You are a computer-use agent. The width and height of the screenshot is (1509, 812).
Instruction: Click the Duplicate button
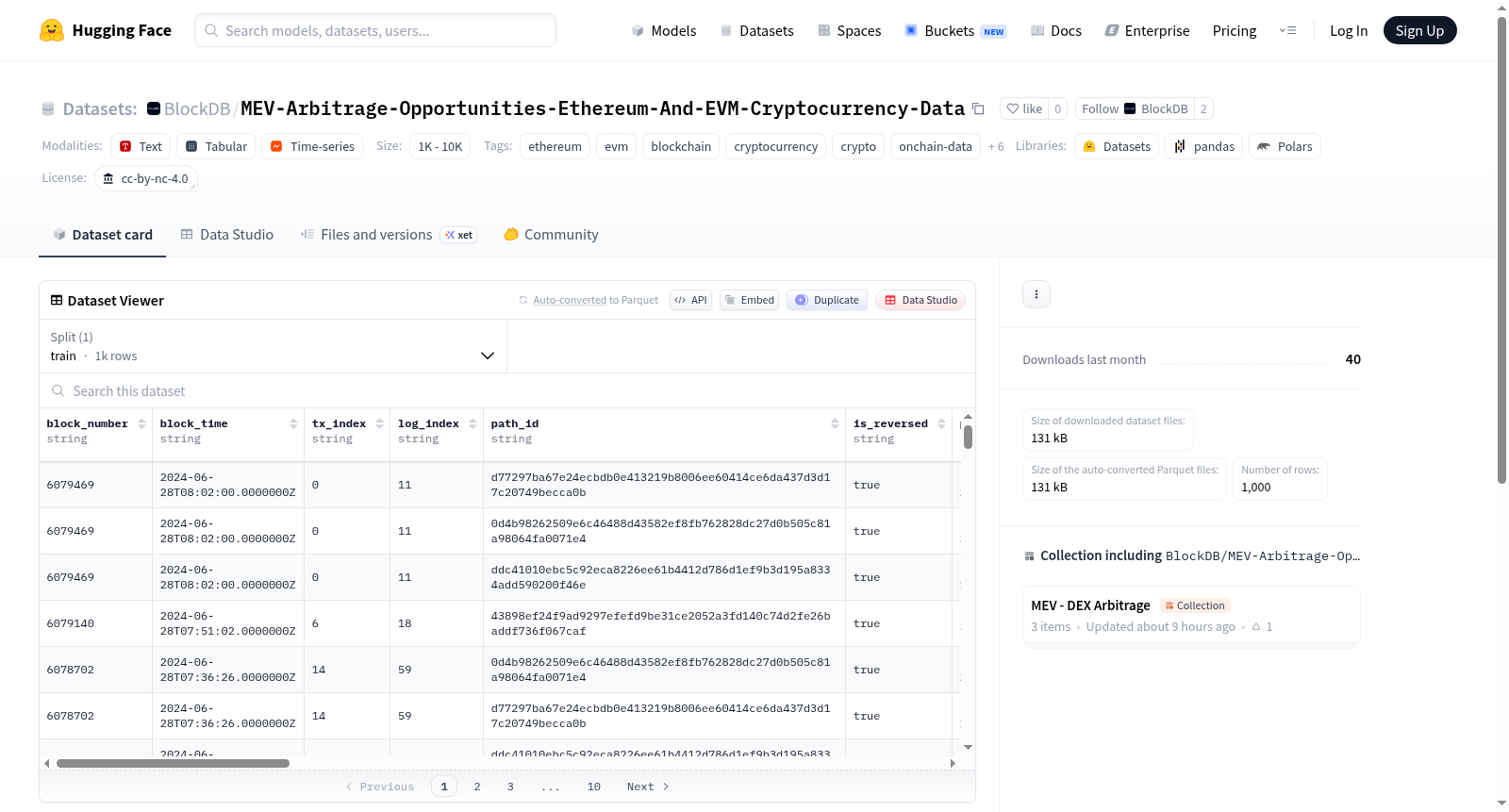point(827,300)
